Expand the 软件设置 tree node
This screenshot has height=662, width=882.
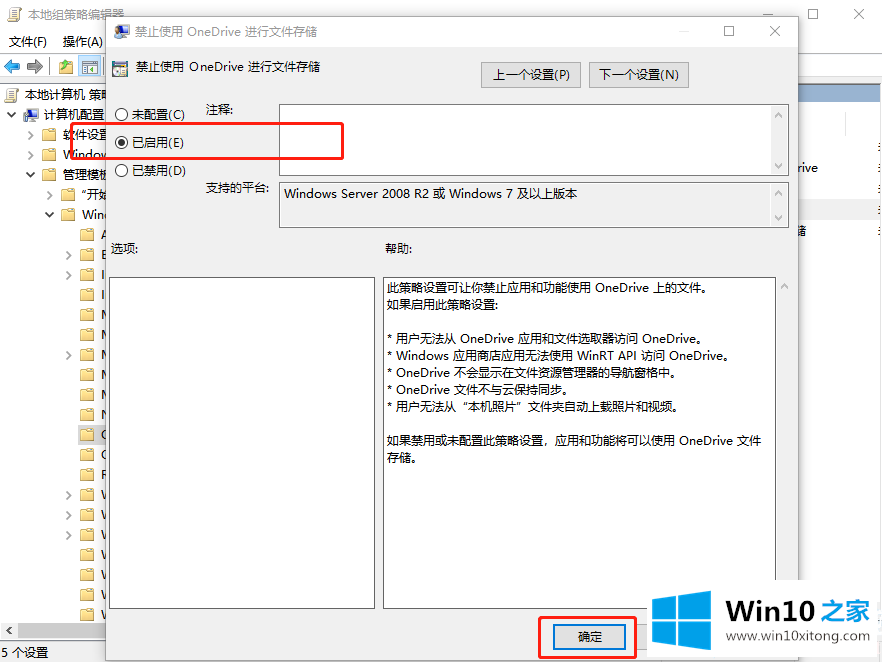[x=30, y=135]
